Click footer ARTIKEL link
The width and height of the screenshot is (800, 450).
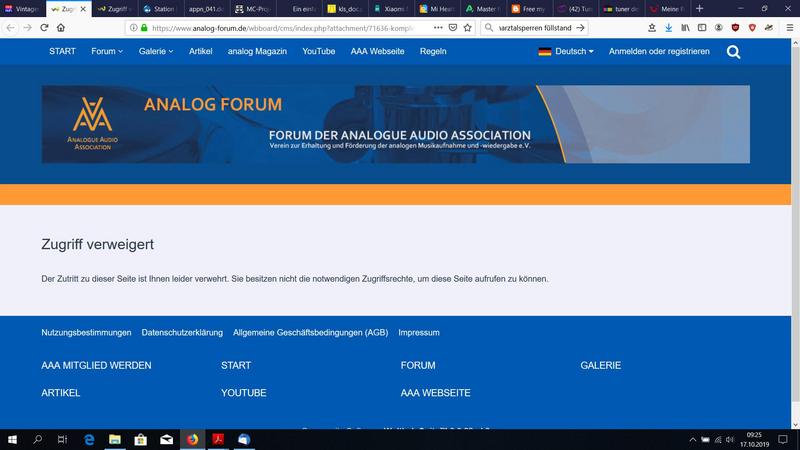click(61, 393)
